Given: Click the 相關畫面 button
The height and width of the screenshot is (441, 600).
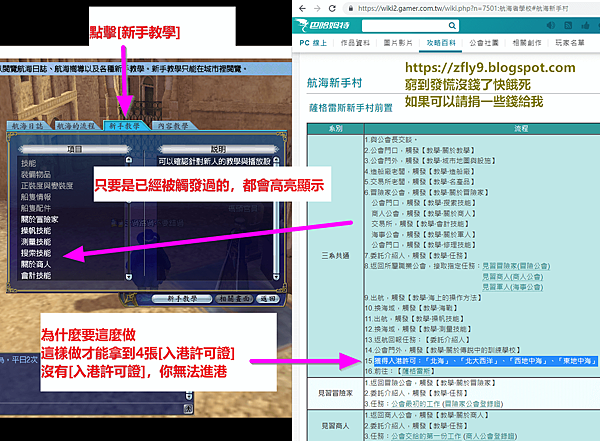Looking at the screenshot, I should click(234, 299).
